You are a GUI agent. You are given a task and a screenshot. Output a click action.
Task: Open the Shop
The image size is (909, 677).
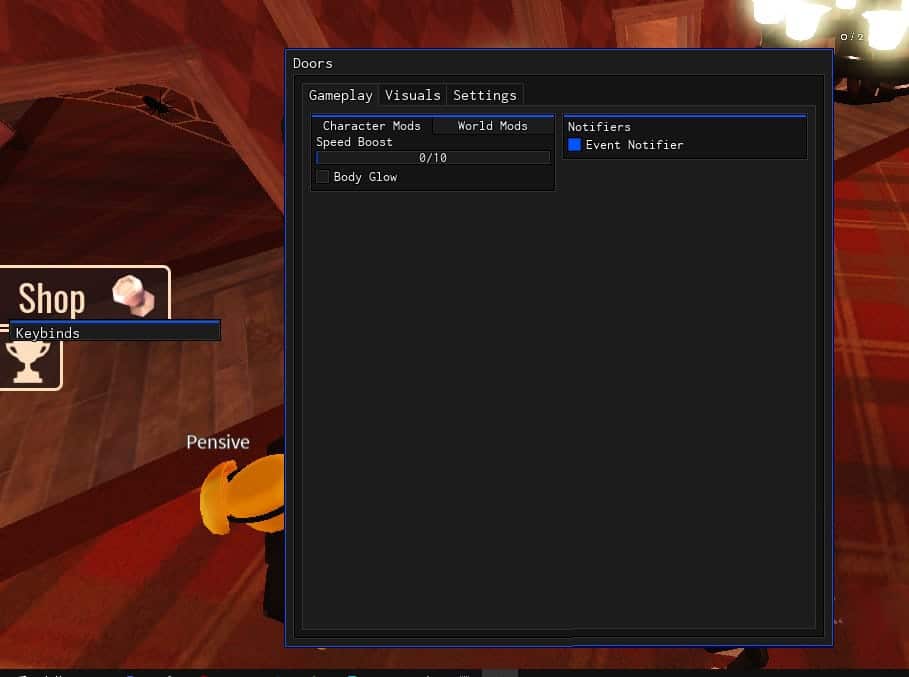pyautogui.click(x=51, y=298)
